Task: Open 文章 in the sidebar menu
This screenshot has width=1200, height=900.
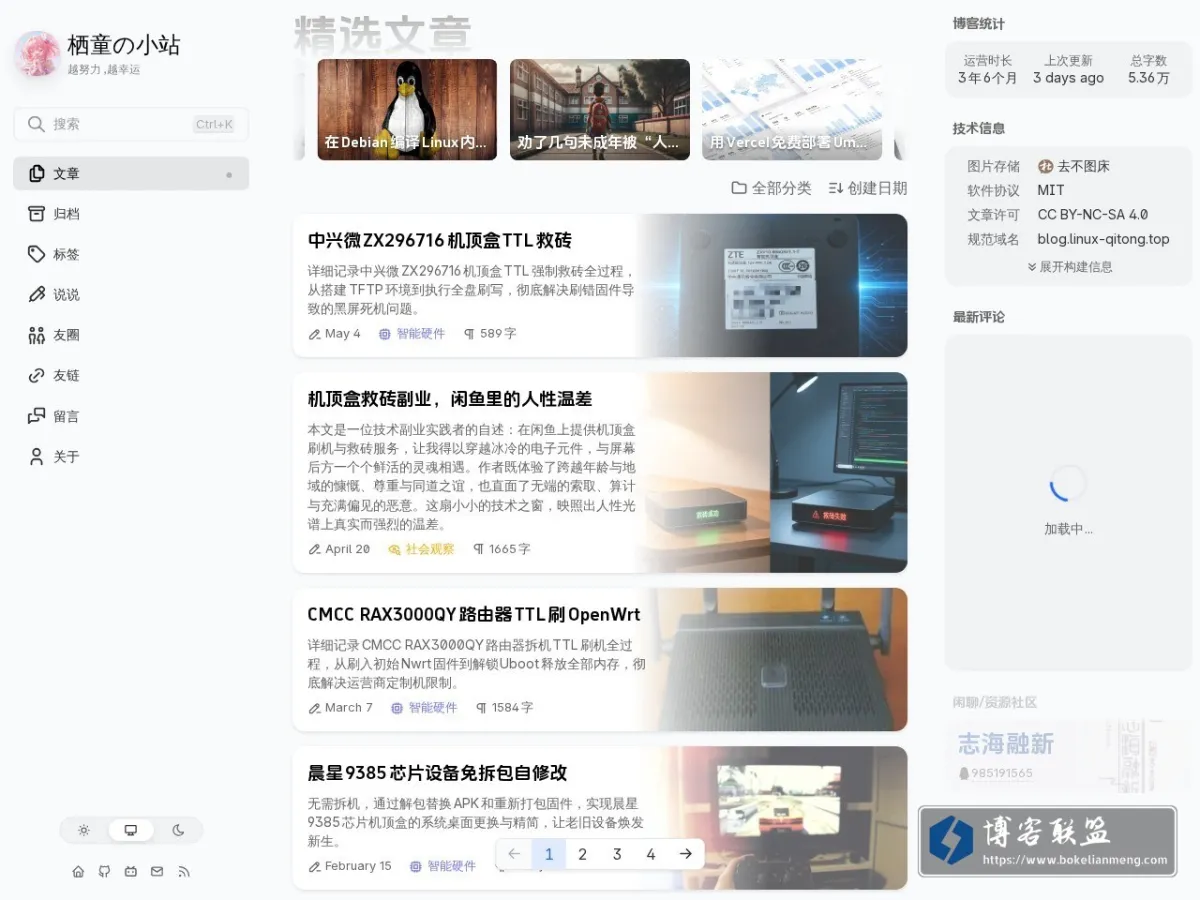Action: click(x=131, y=174)
